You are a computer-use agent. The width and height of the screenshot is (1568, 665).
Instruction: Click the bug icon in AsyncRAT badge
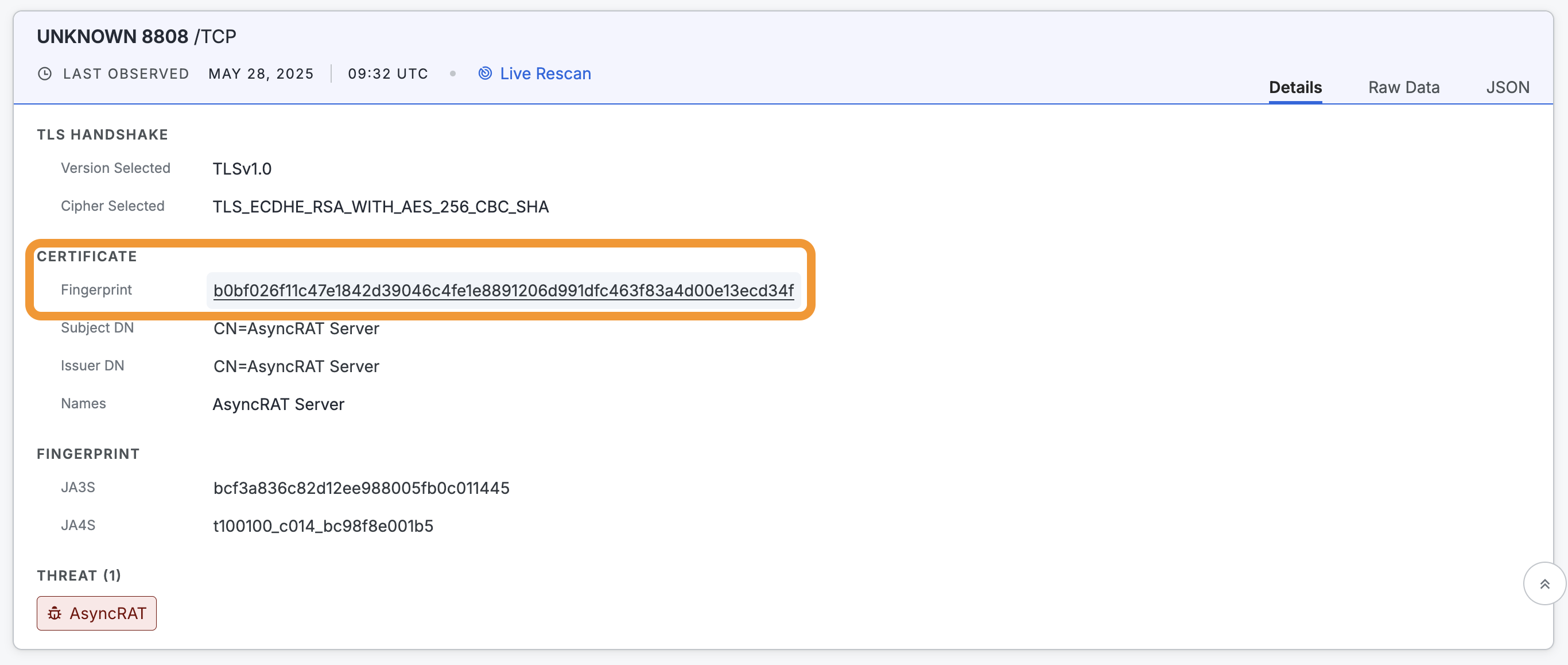pyautogui.click(x=55, y=613)
